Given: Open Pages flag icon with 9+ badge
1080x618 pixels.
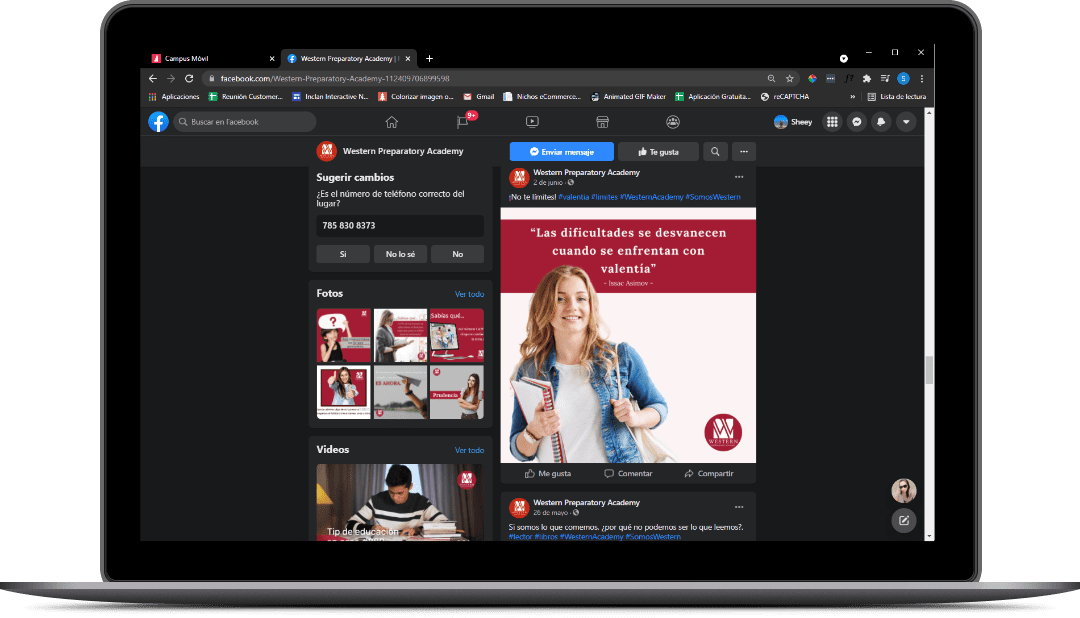Looking at the screenshot, I should (463, 122).
